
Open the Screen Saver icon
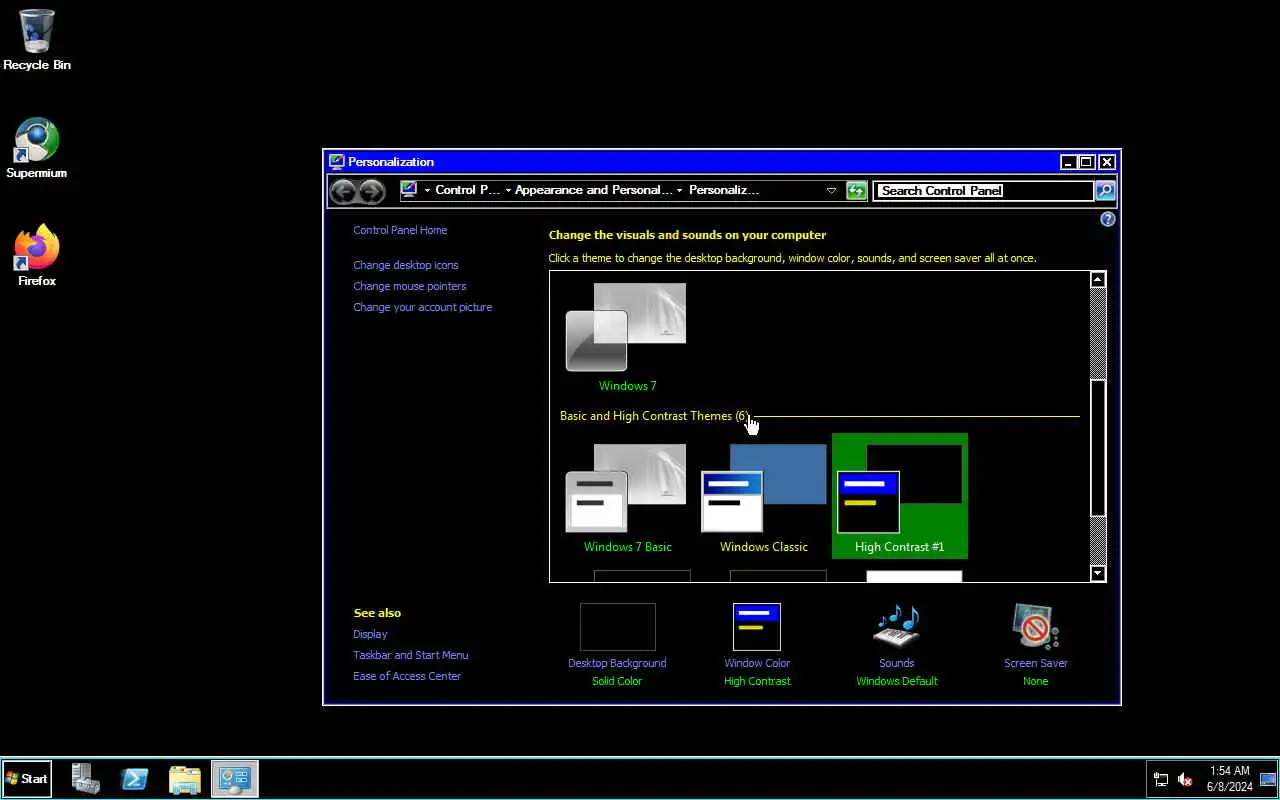click(x=1036, y=627)
